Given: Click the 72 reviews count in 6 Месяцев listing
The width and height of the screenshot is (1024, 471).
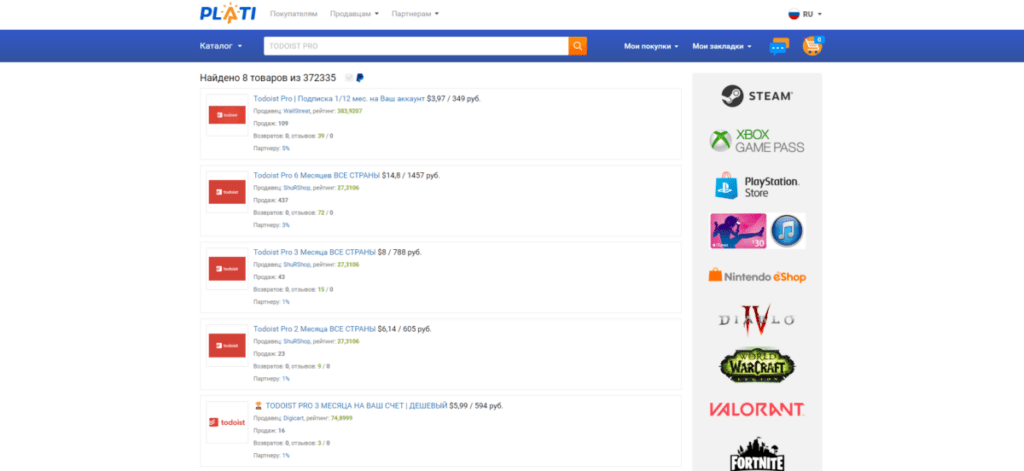Looking at the screenshot, I should (321, 212).
